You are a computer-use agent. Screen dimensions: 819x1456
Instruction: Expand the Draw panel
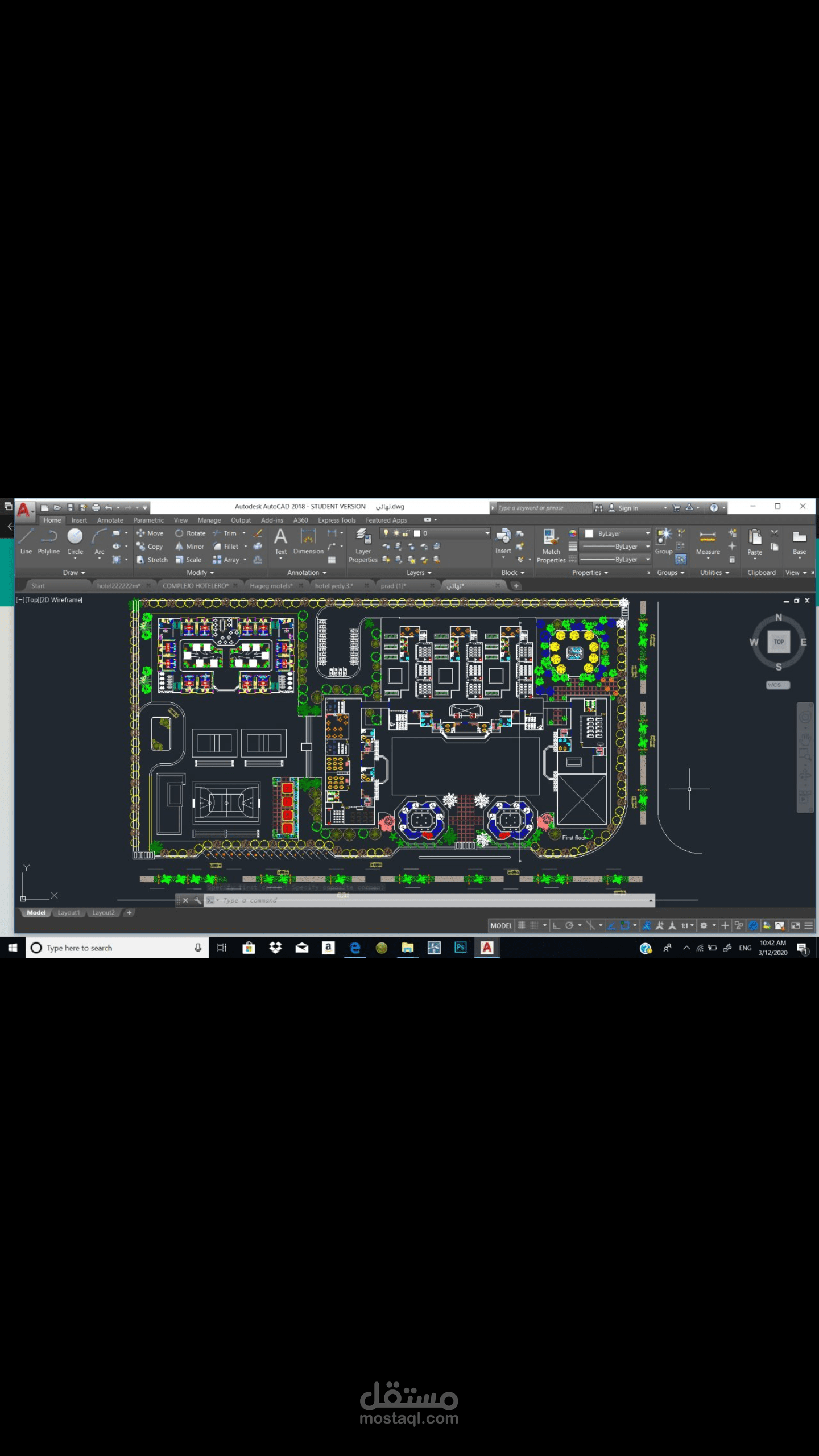tap(74, 573)
